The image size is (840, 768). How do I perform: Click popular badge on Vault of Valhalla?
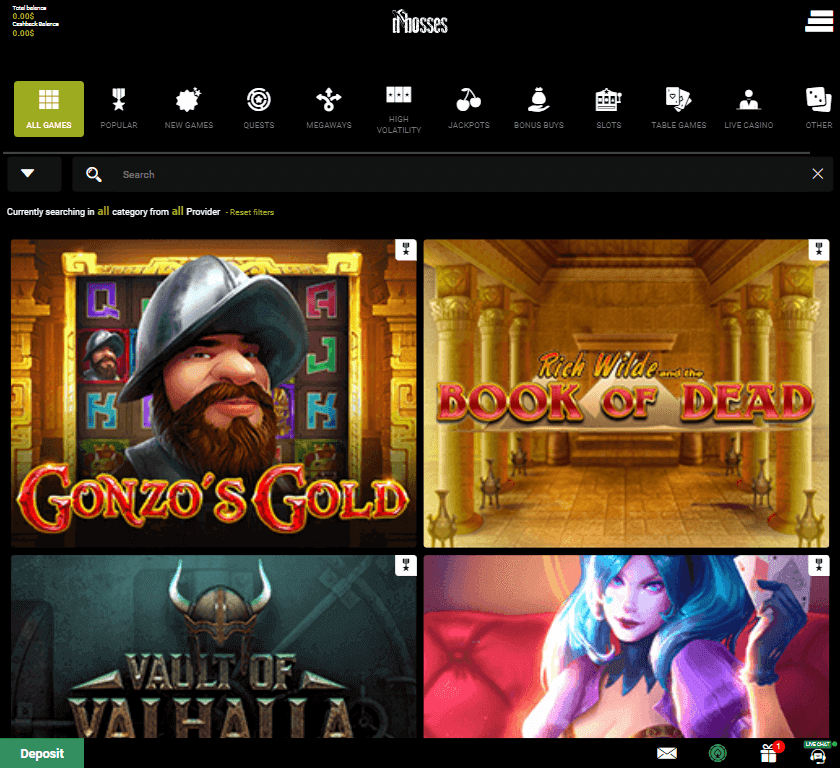406,566
